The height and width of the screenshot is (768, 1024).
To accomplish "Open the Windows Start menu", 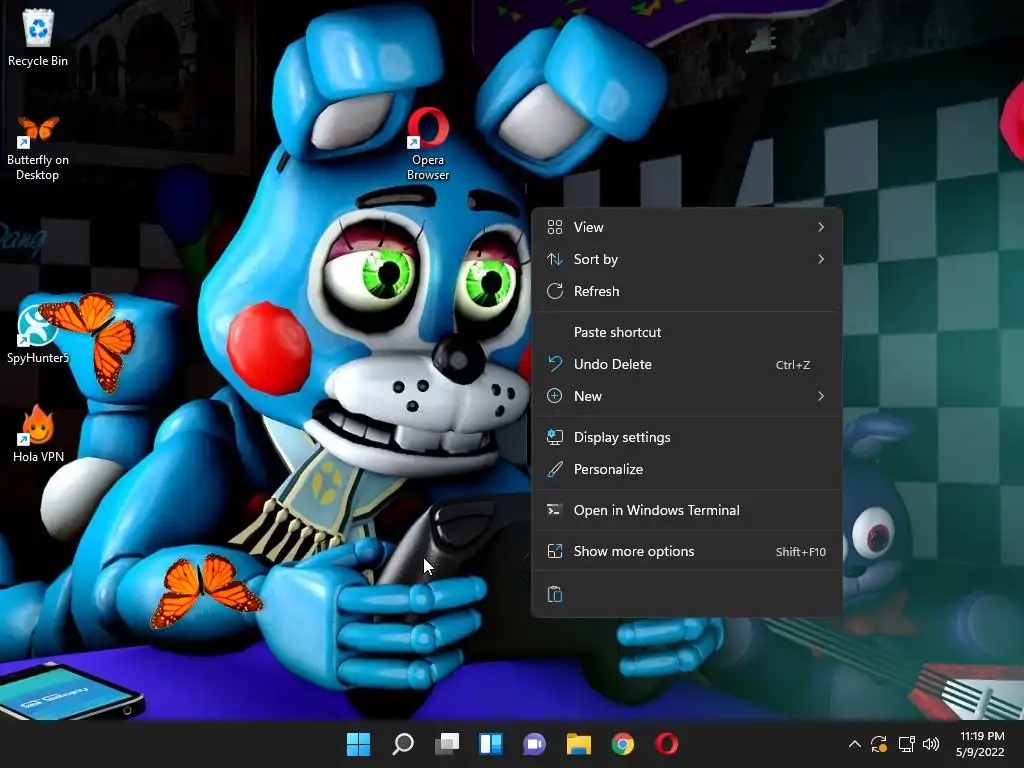I will point(358,744).
